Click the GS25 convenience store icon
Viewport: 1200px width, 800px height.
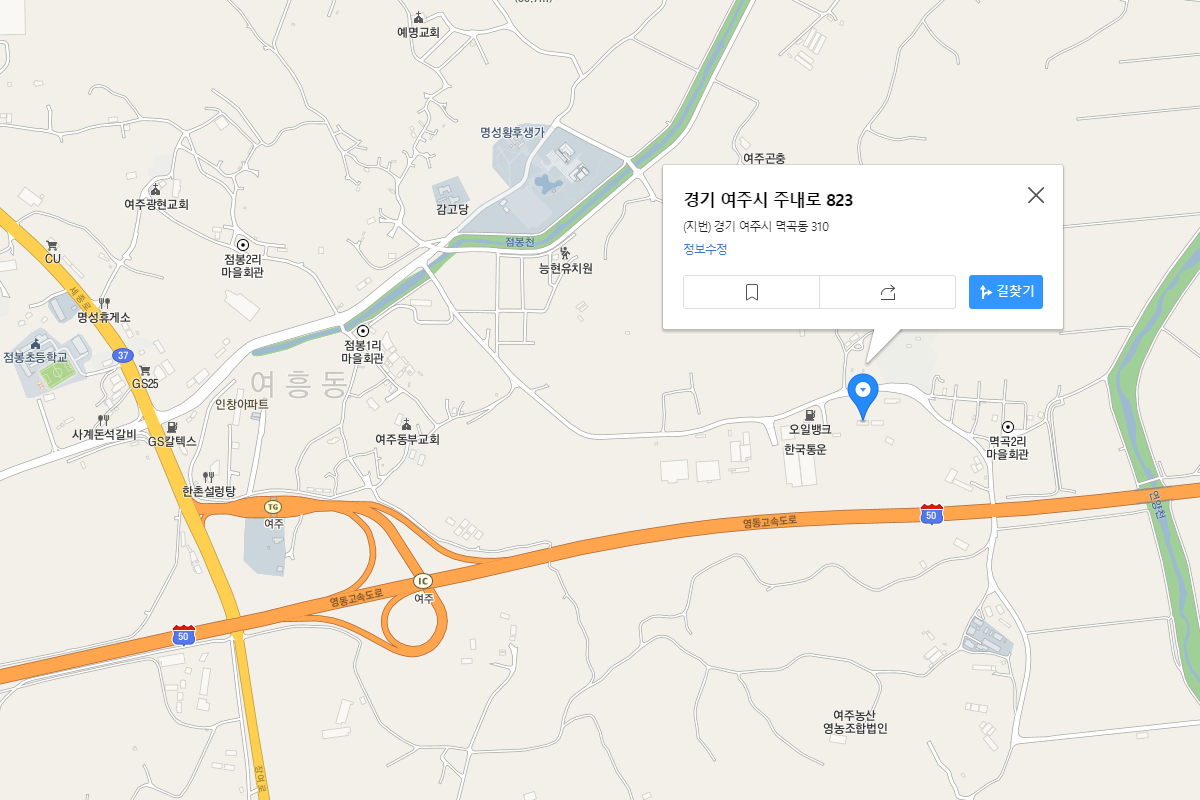click(145, 370)
